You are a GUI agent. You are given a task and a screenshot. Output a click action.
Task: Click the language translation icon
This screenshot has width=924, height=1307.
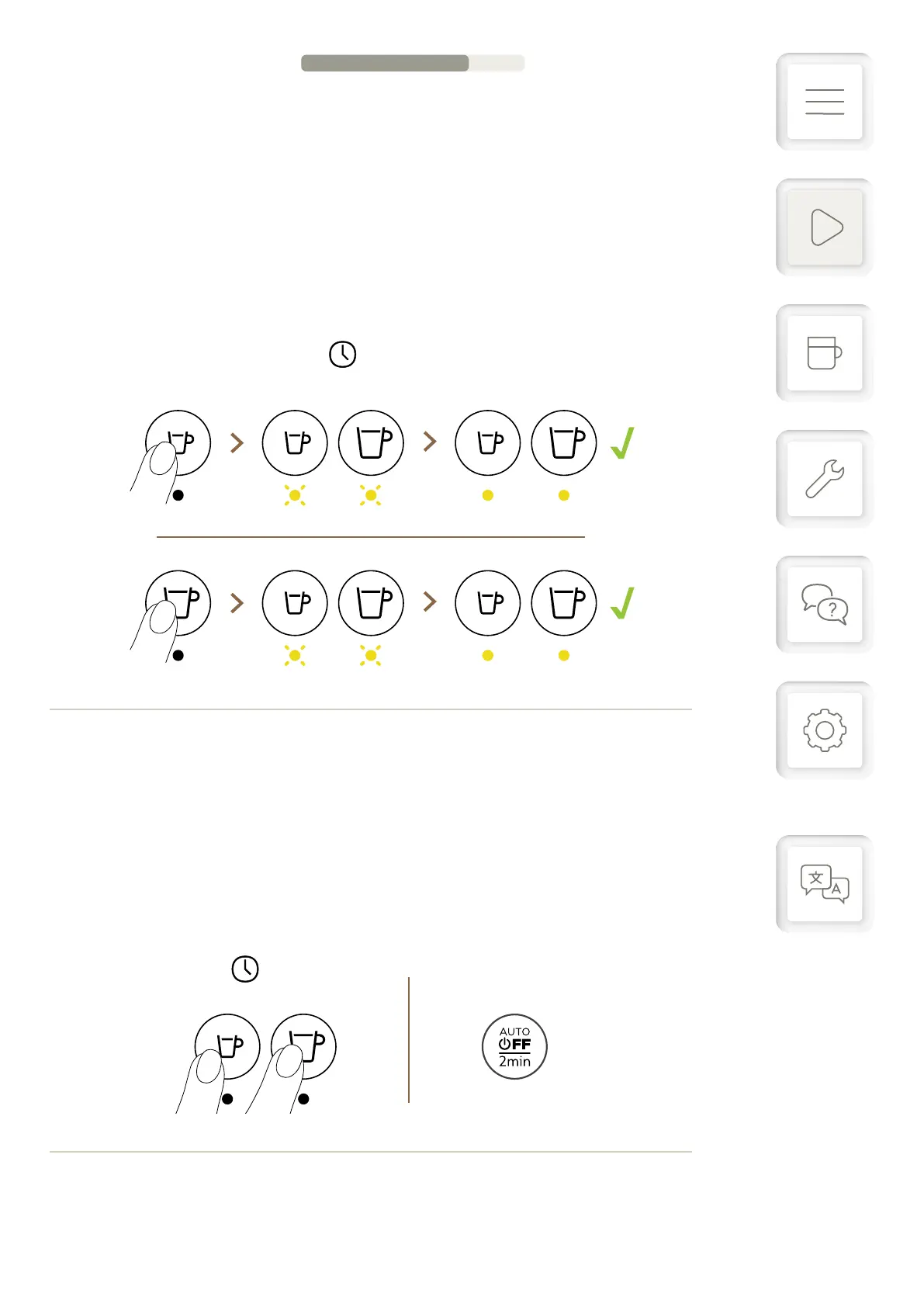point(824,884)
